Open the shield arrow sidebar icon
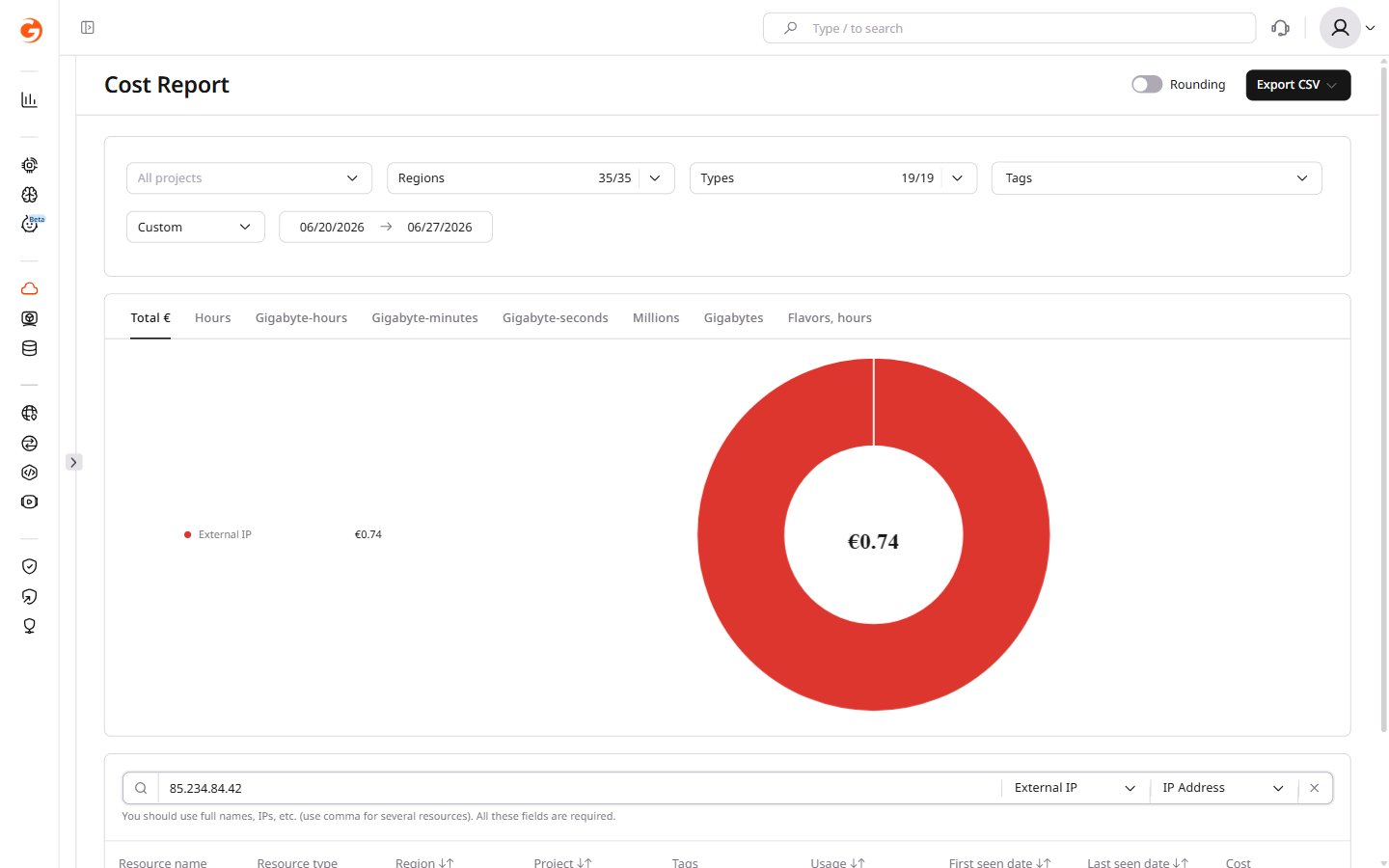Viewport: 1389px width, 868px height. point(30,596)
